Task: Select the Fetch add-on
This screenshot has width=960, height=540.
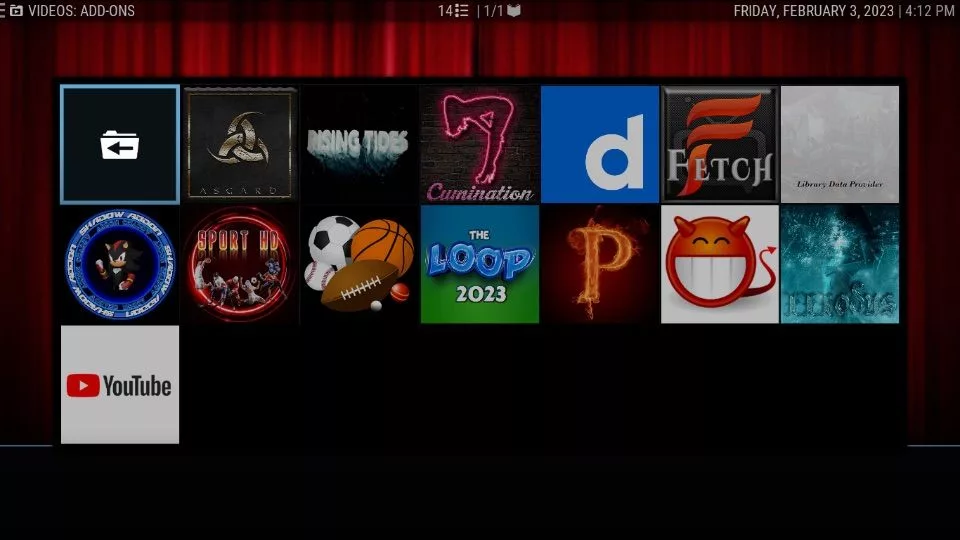Action: click(720, 144)
